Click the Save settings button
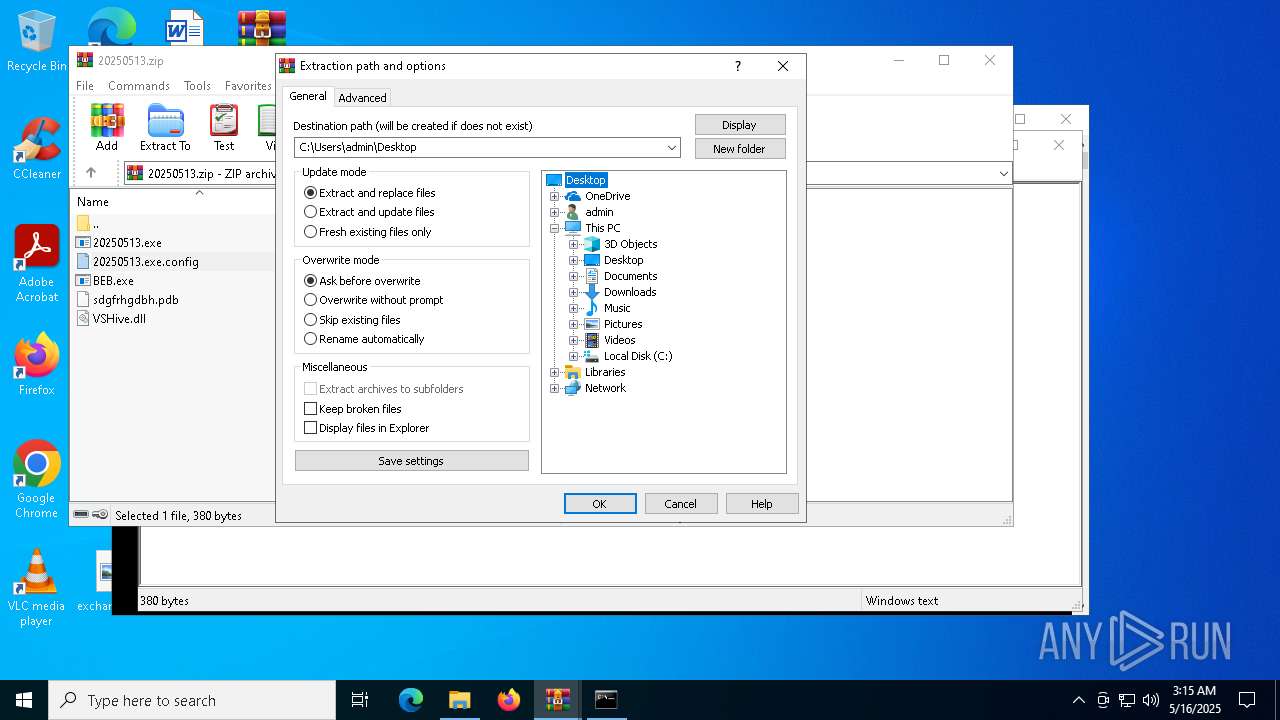Viewport: 1280px width, 720px height. click(x=411, y=461)
